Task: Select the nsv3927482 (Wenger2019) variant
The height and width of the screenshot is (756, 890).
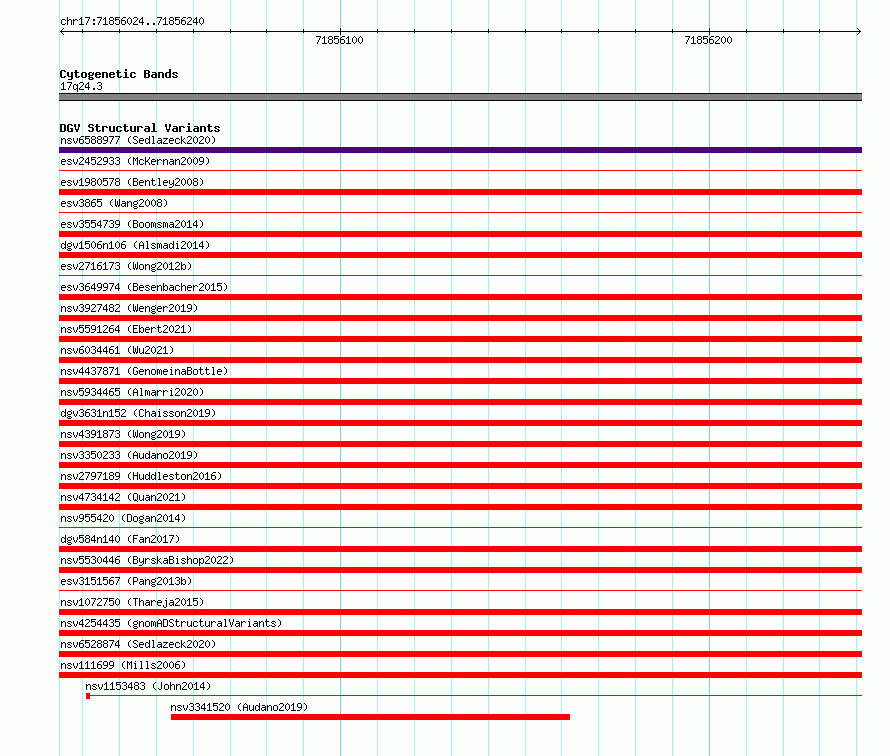Action: click(x=129, y=308)
